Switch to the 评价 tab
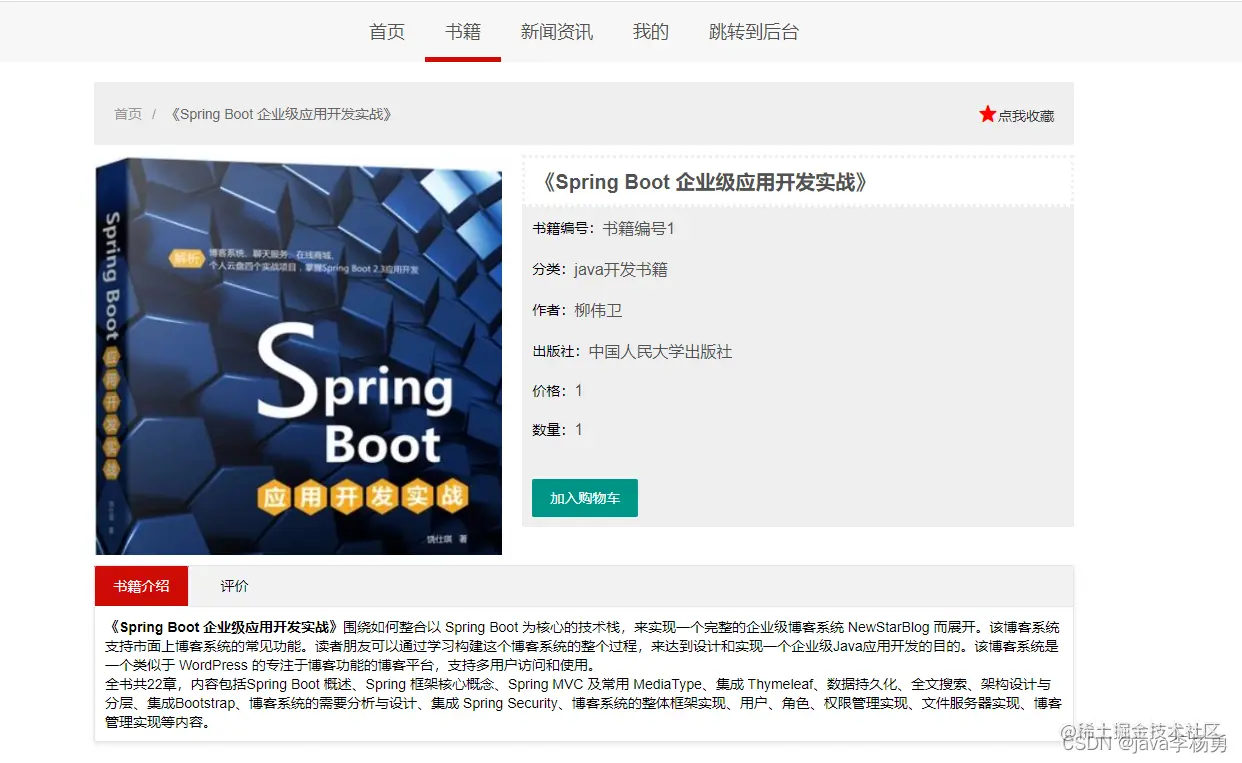 click(x=235, y=586)
